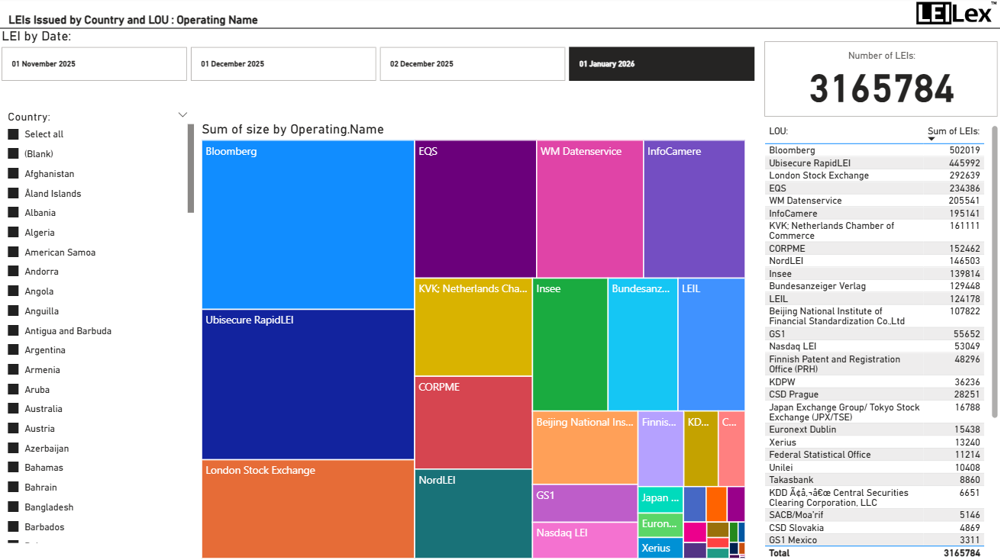Click the orange London Stock Exchange tile
Viewport: 1000px width, 560px height.
tap(307, 508)
